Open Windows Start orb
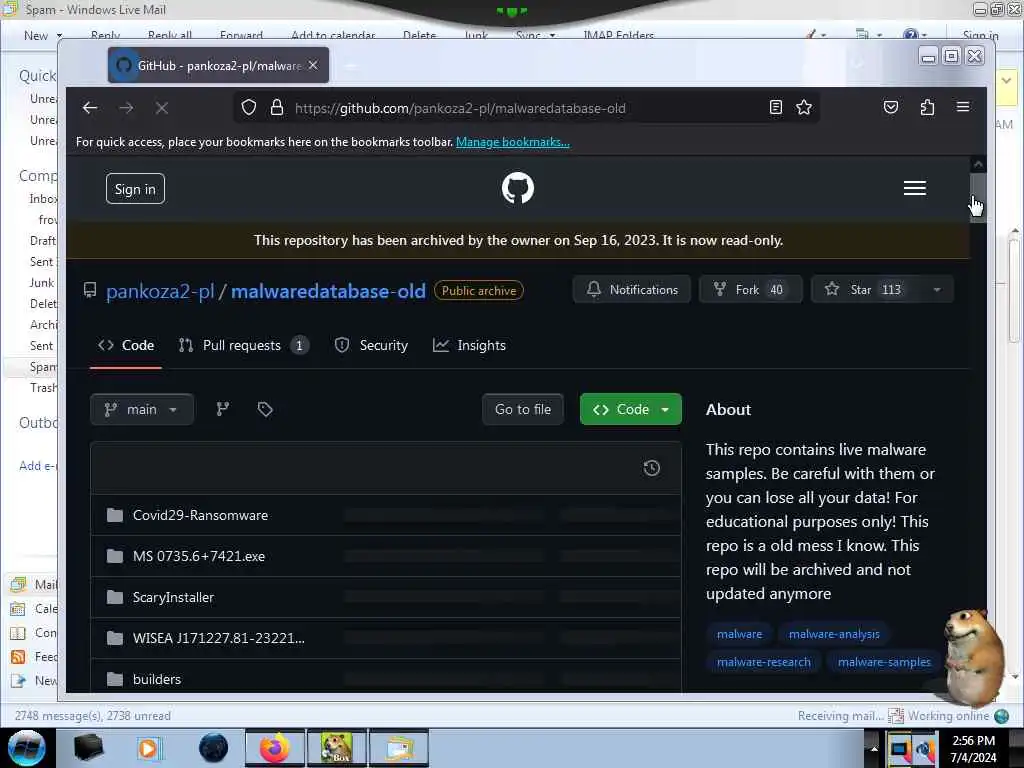The width and height of the screenshot is (1024, 768). pyautogui.click(x=26, y=748)
